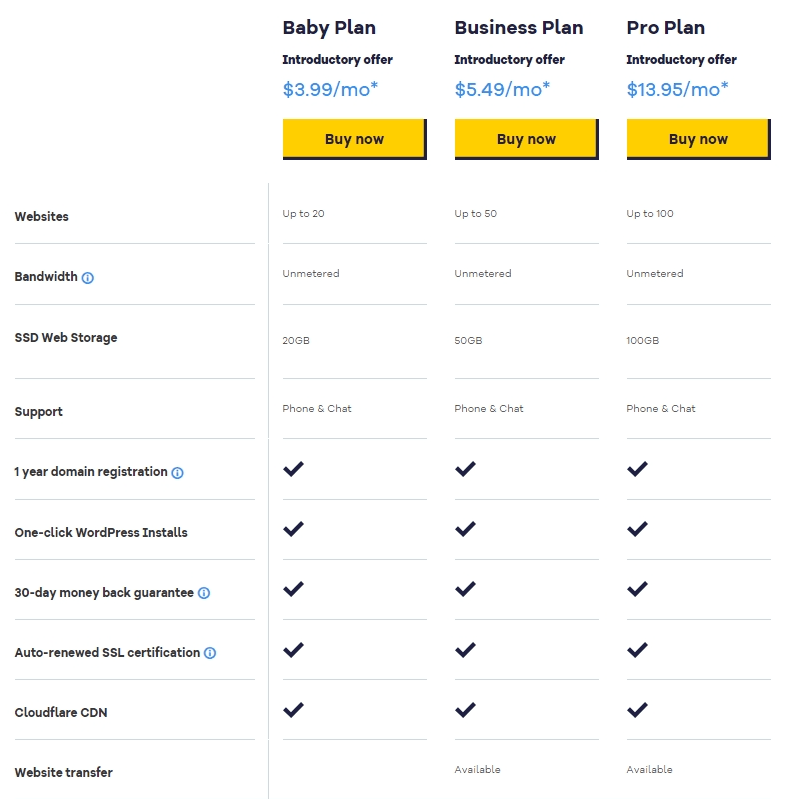Select the Phone & Chat support entry under Business Plan
Image resolution: width=804 pixels, height=799 pixels.
click(x=488, y=408)
